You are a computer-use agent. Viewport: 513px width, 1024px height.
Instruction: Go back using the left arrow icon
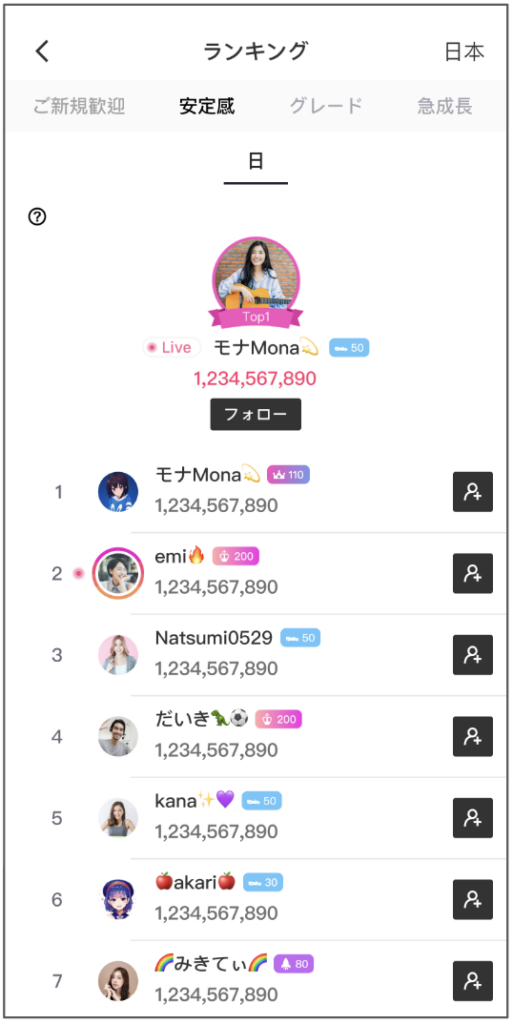tap(42, 51)
